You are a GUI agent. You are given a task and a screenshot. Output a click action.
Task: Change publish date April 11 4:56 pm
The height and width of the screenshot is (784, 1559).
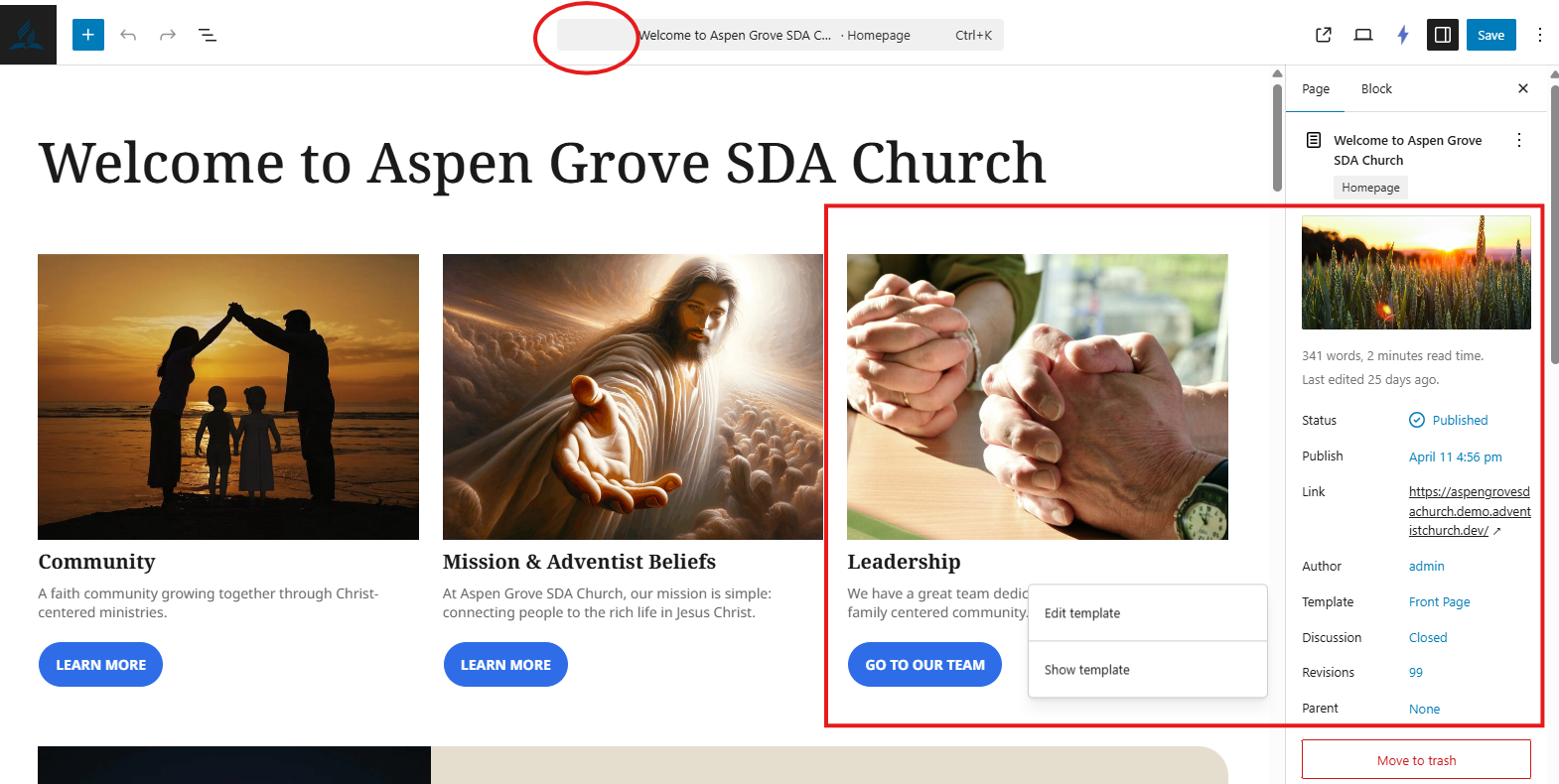click(1455, 457)
